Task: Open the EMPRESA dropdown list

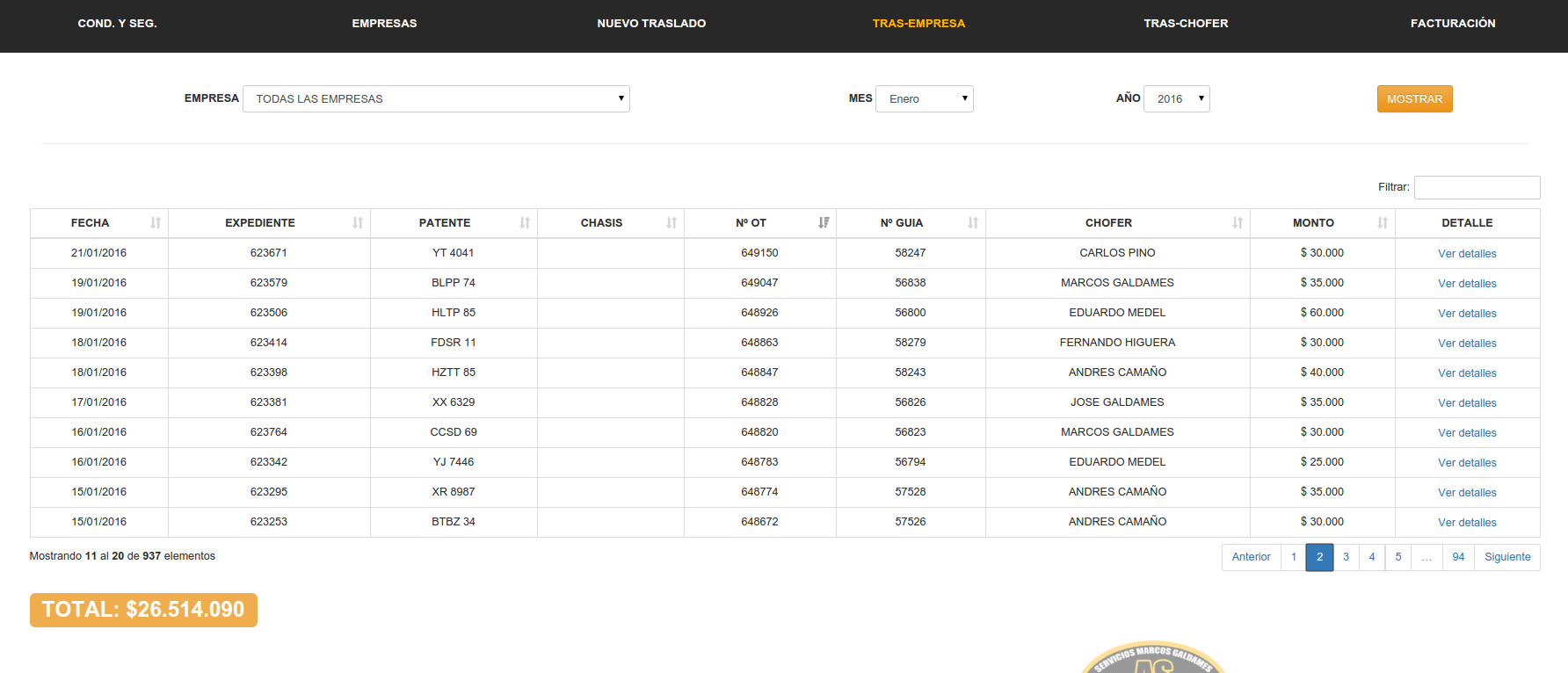Action: coord(436,99)
